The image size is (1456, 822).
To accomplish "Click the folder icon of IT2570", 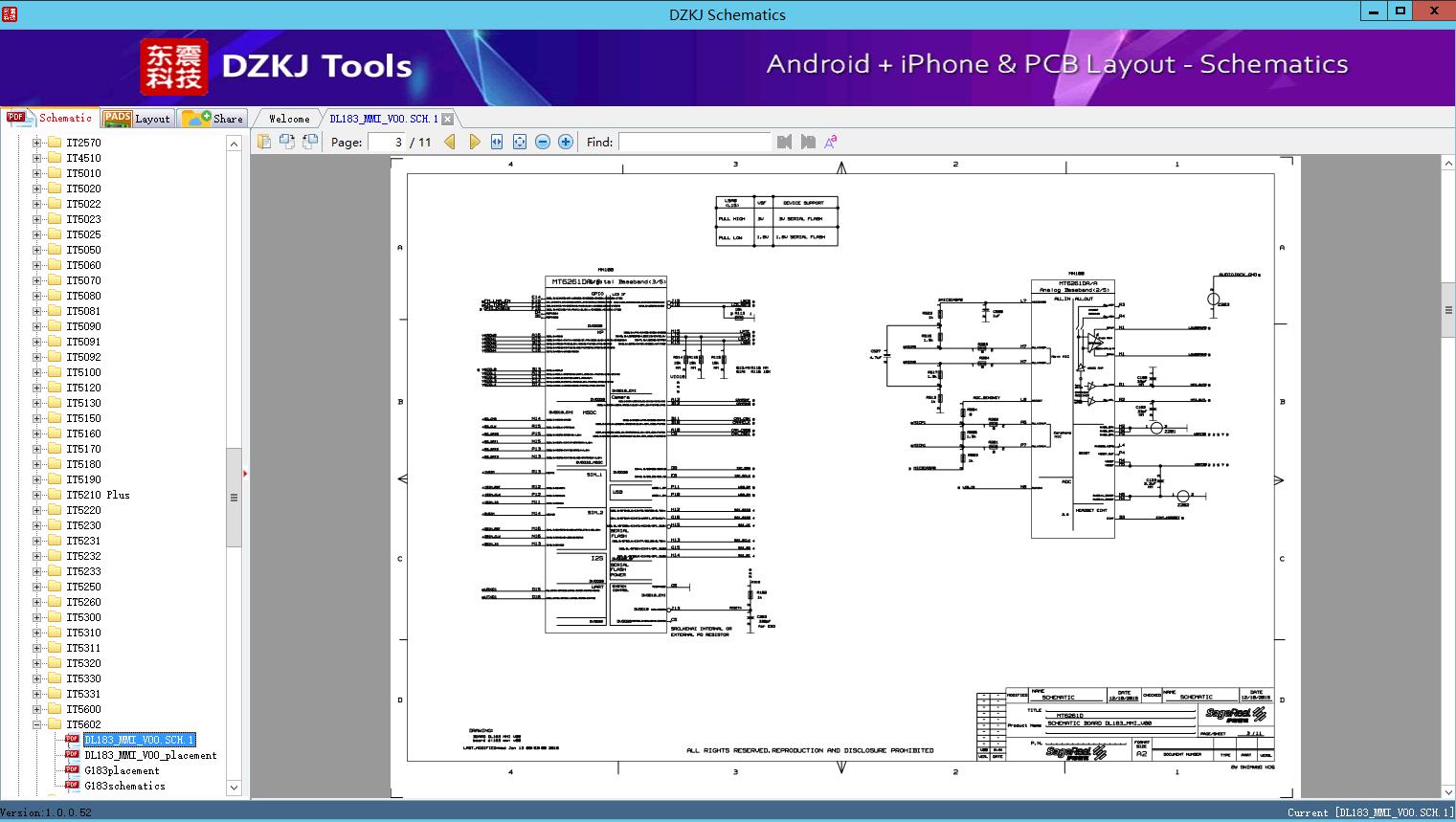I will click(x=55, y=143).
